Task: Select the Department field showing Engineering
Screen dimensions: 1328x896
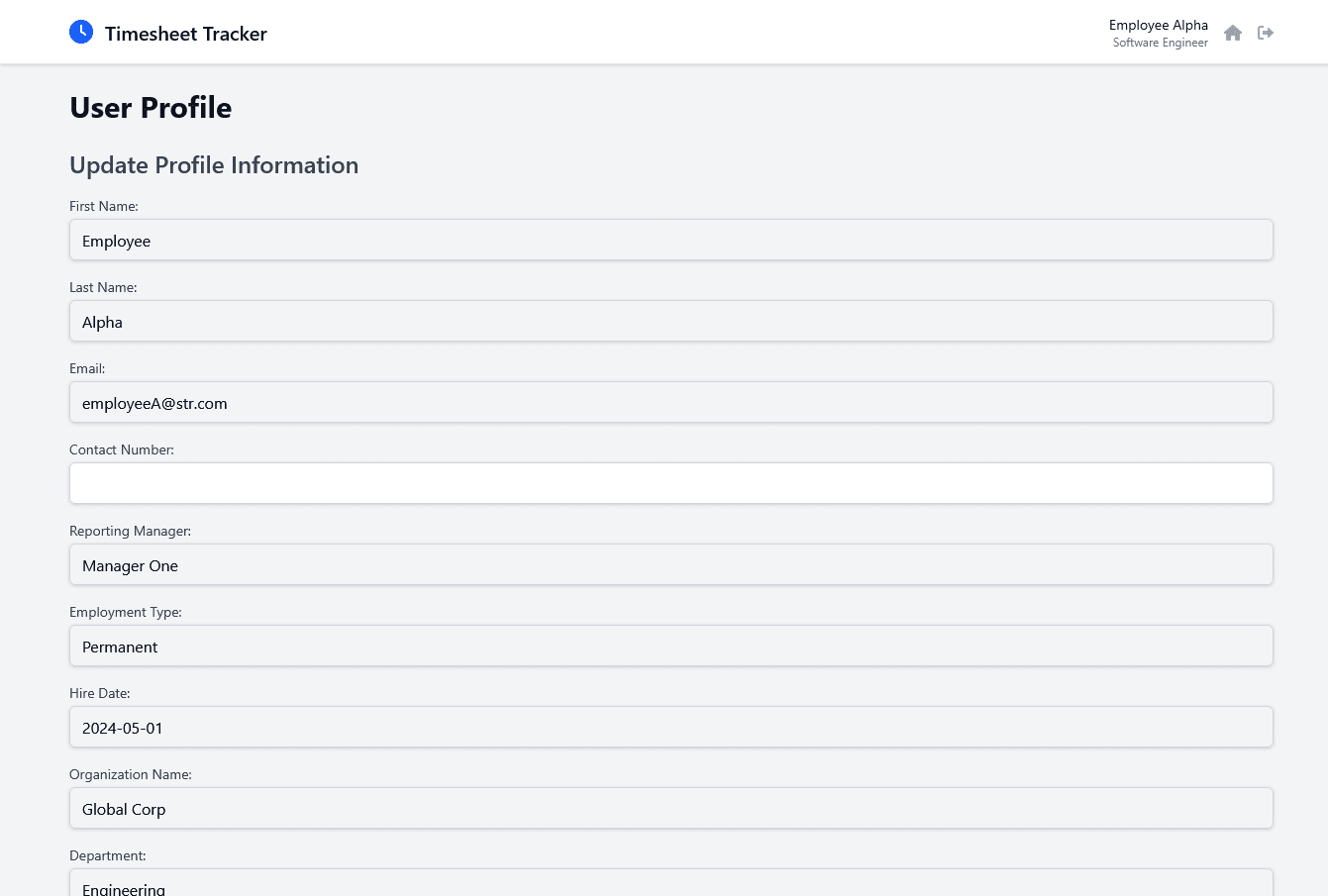Action: pyautogui.click(x=670, y=884)
